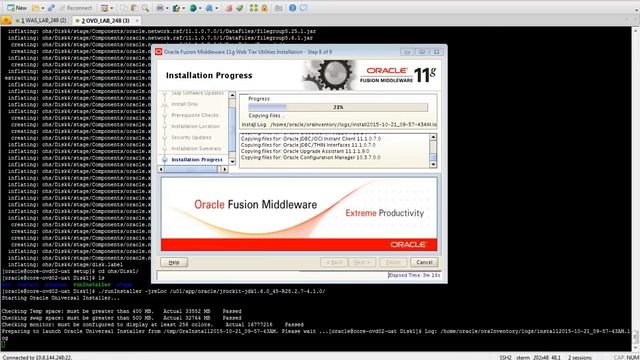The height and width of the screenshot is (360, 640).
Task: Open the session properties icon in toolbar
Action: [104, 8]
